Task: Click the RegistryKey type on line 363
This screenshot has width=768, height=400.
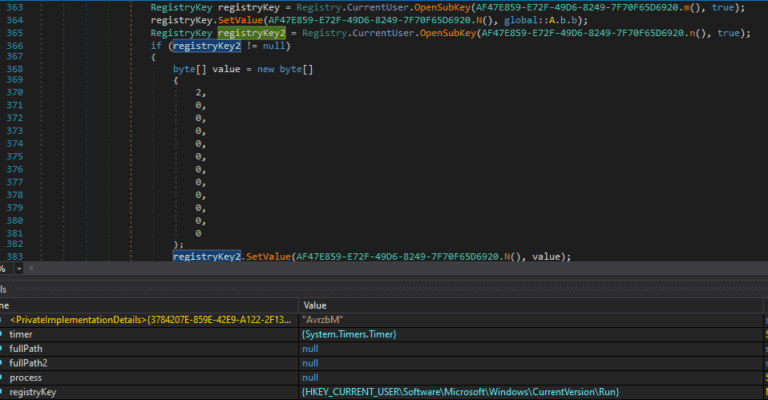Action: (x=181, y=7)
